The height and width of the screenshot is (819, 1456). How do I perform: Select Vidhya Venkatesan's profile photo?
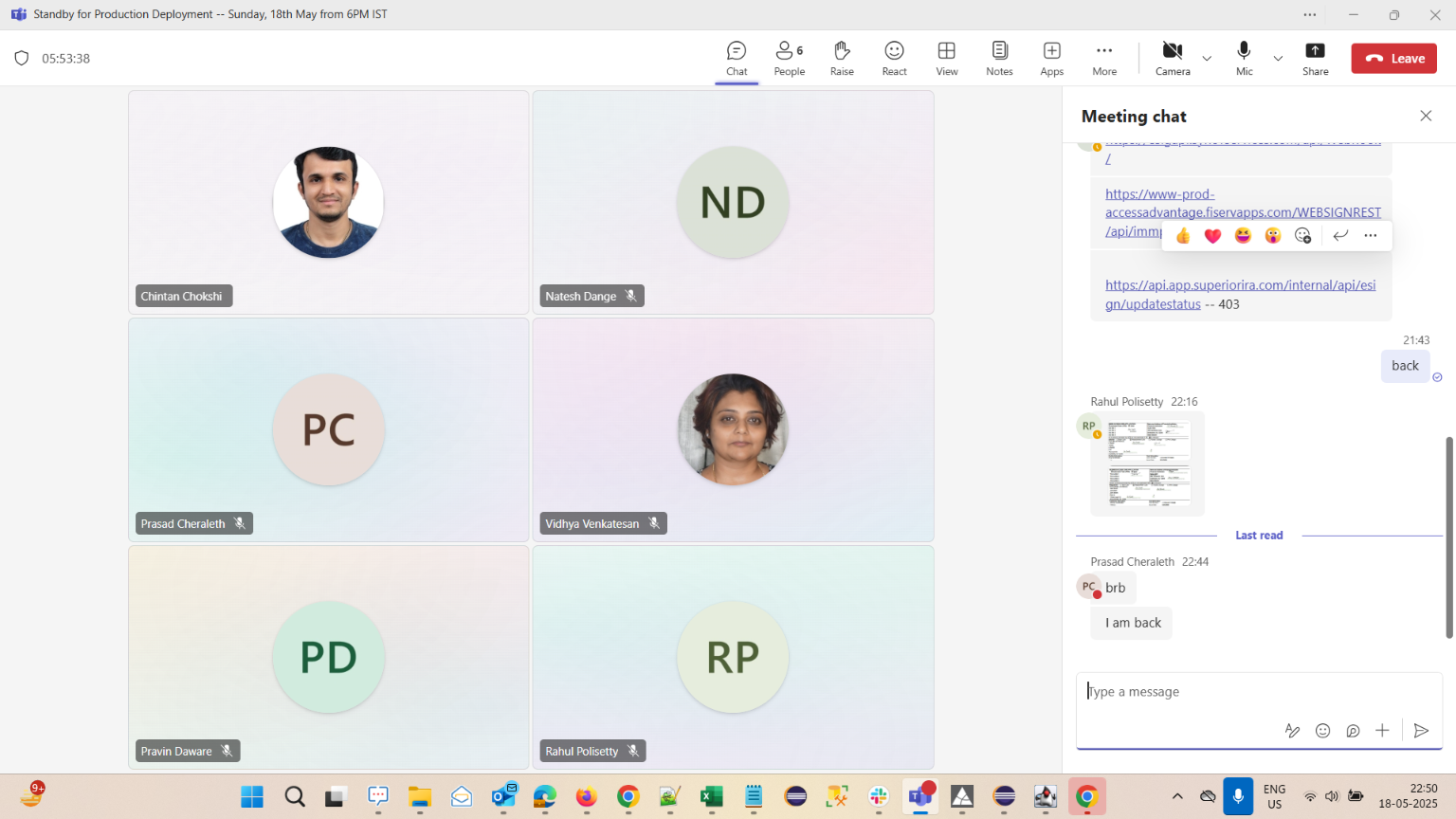tap(733, 429)
